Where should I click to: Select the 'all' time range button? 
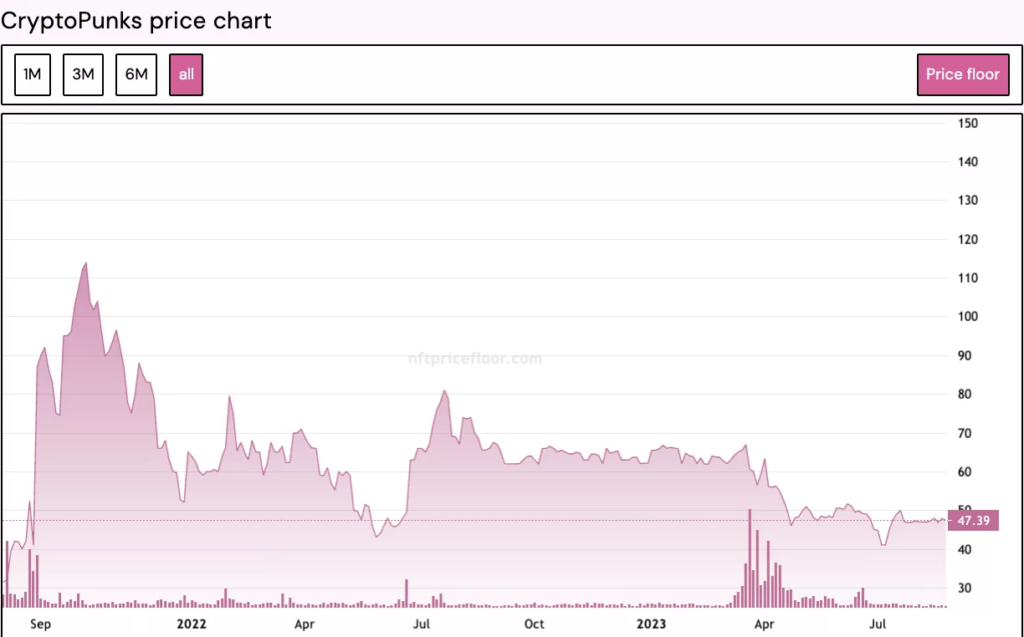(x=186, y=74)
